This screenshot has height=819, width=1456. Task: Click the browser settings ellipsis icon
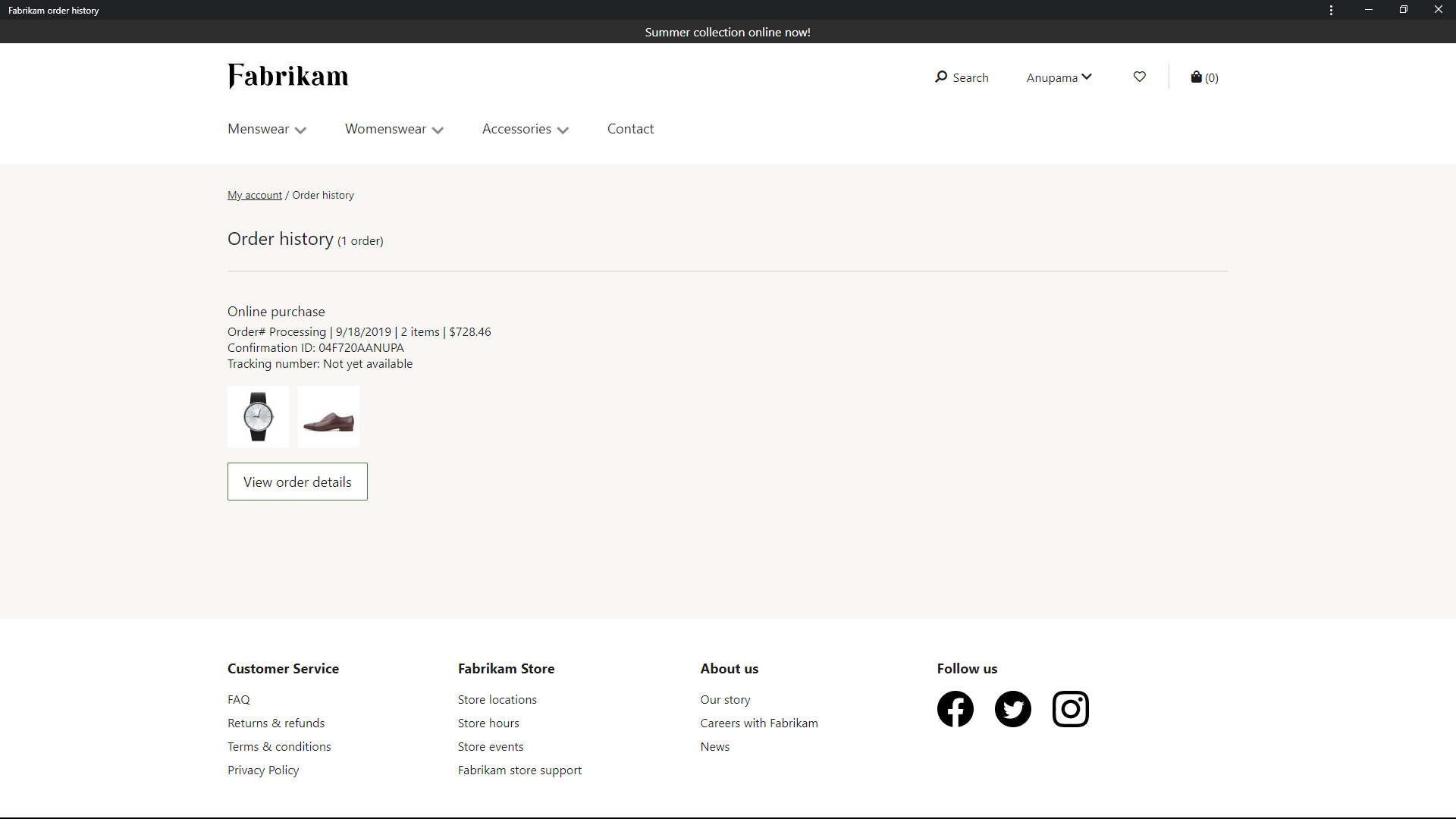point(1331,10)
